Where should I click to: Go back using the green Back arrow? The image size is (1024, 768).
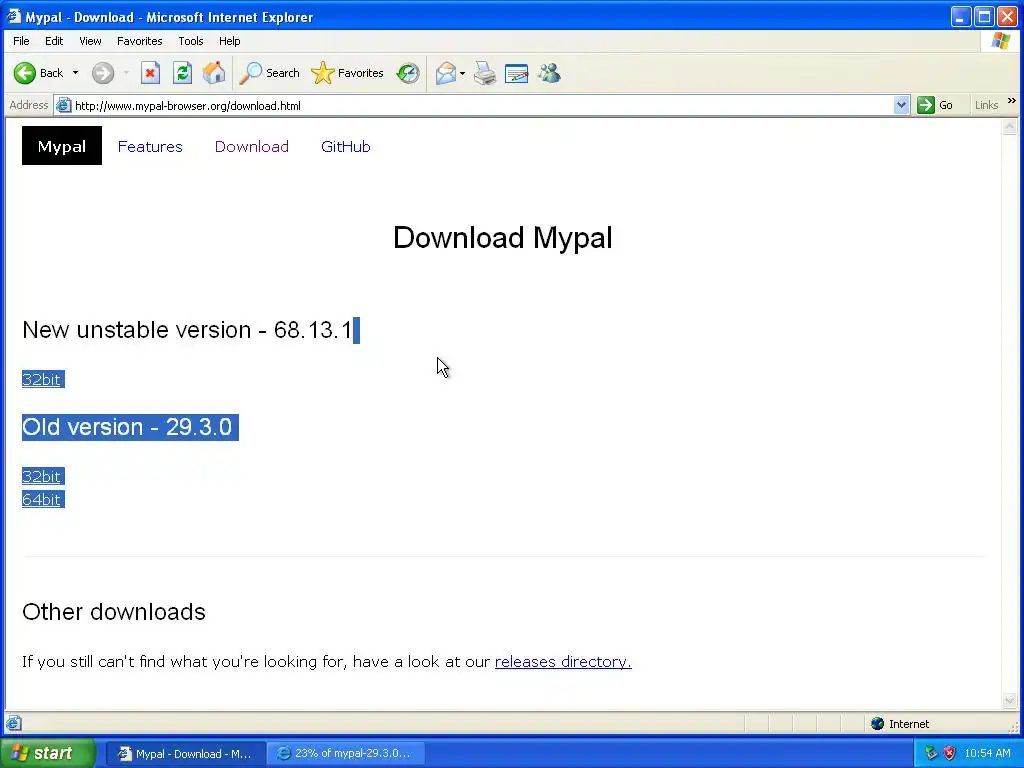38,73
